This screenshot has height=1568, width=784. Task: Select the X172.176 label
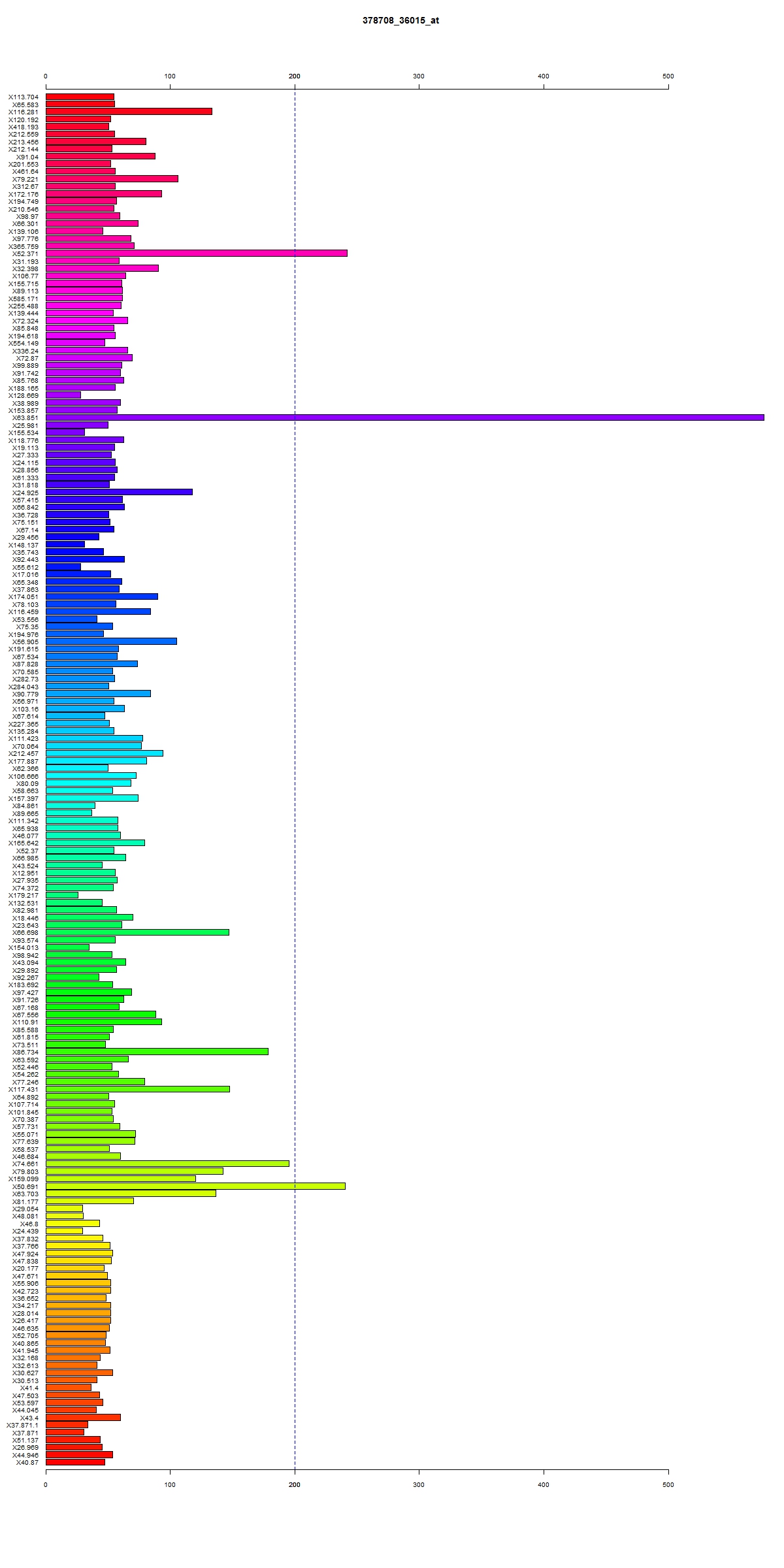(24, 194)
